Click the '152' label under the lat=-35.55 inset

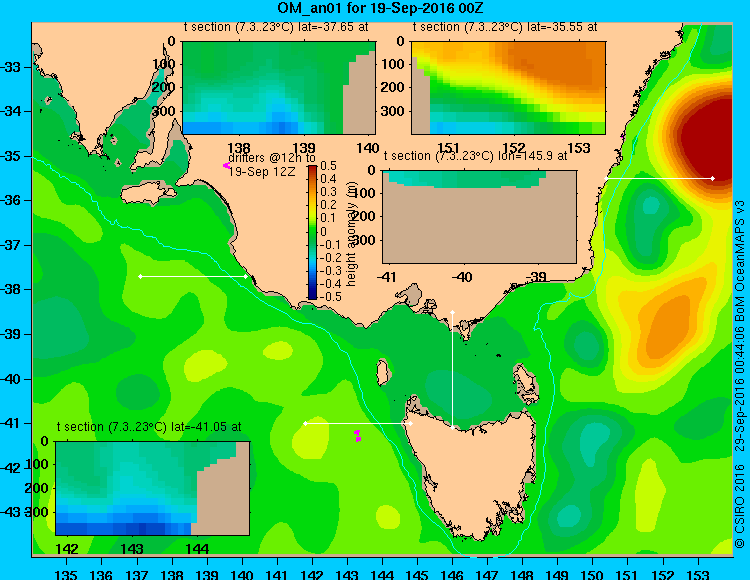pos(514,148)
